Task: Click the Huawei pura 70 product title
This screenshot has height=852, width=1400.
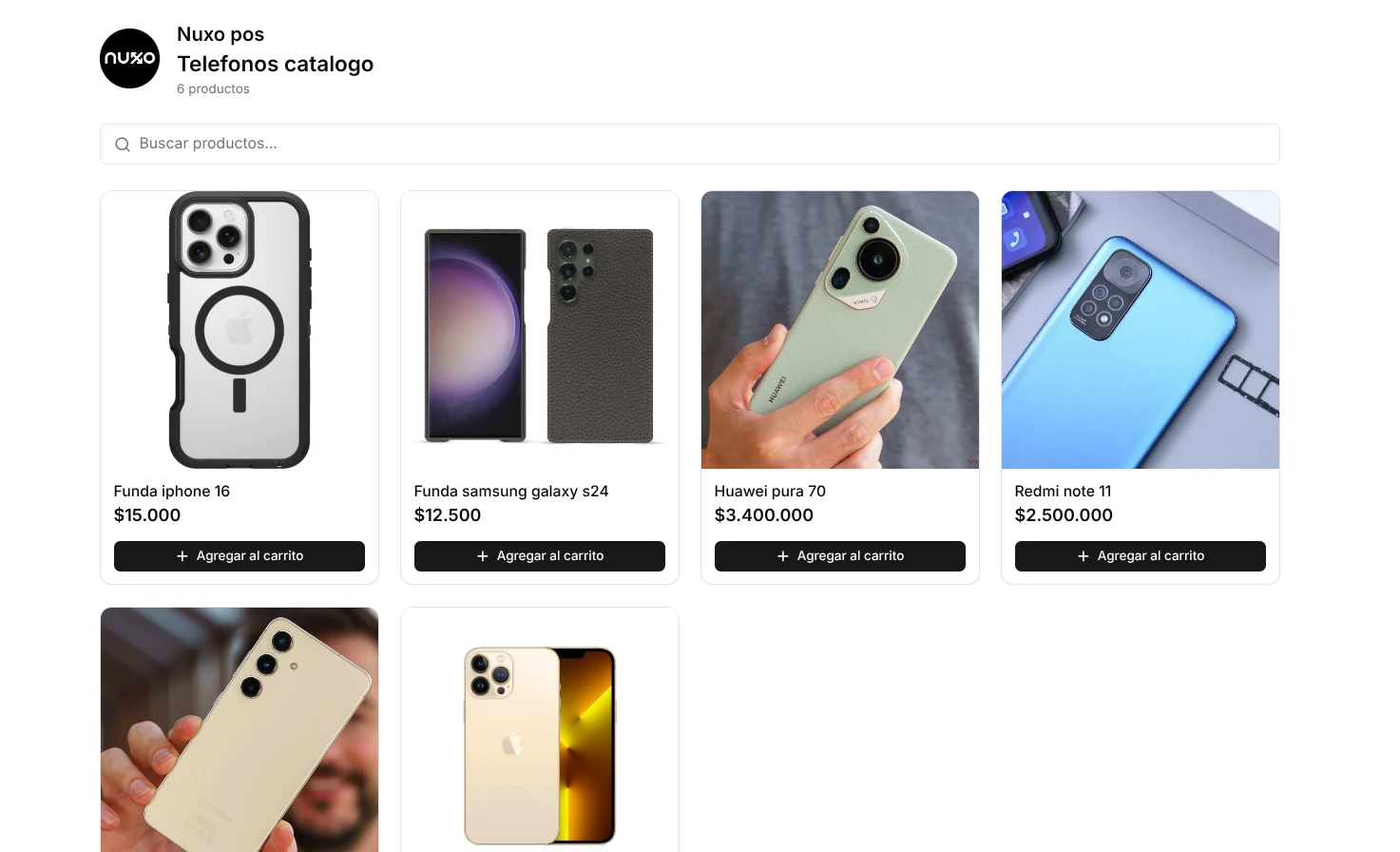Action: [770, 492]
